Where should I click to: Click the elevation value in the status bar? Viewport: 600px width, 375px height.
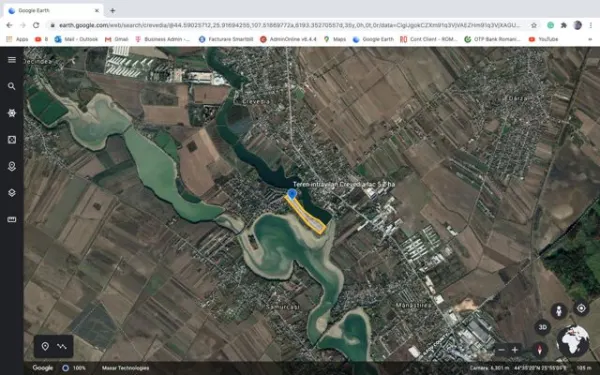point(584,368)
